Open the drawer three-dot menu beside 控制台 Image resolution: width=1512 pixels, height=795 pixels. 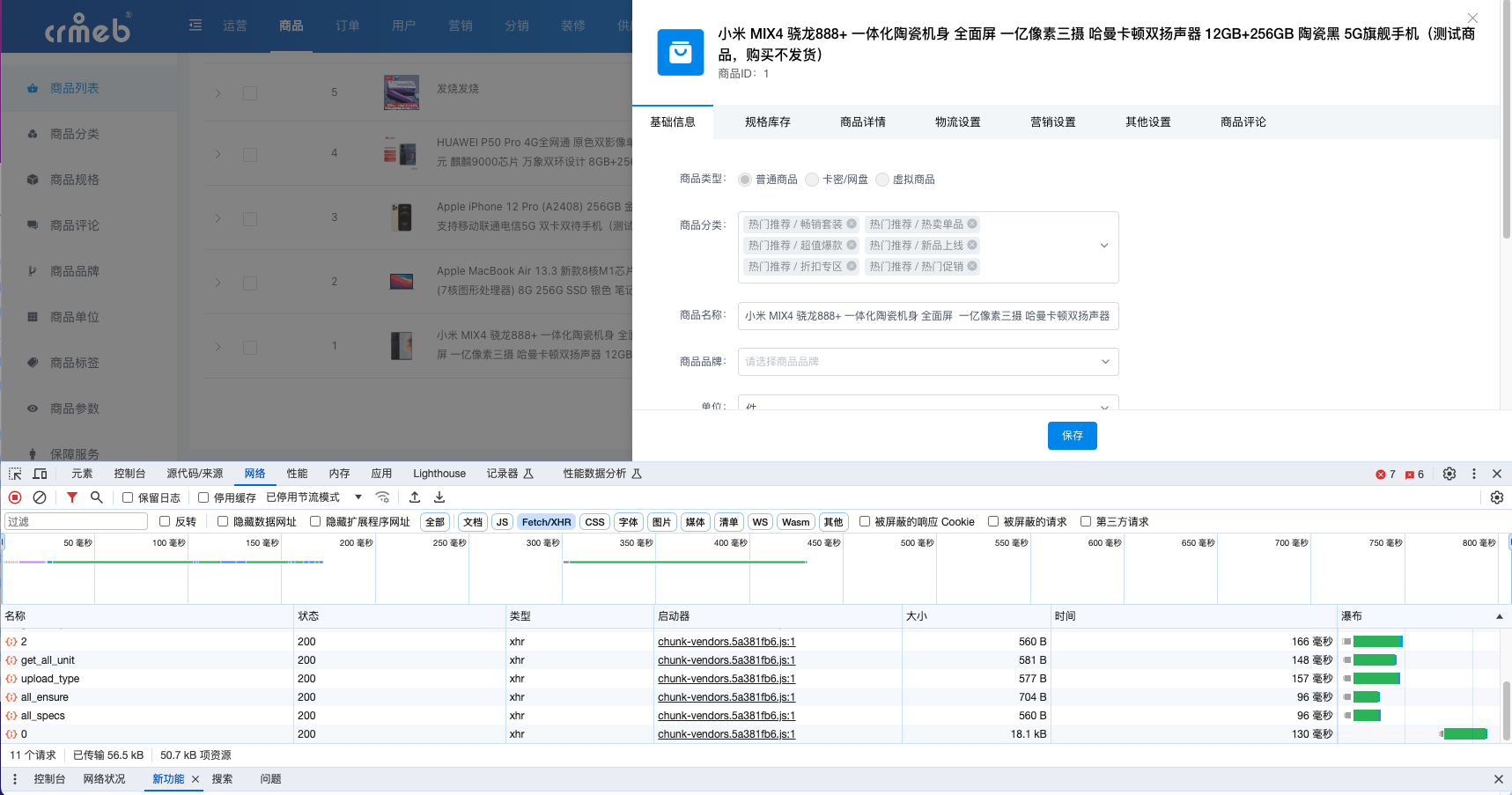(15, 779)
